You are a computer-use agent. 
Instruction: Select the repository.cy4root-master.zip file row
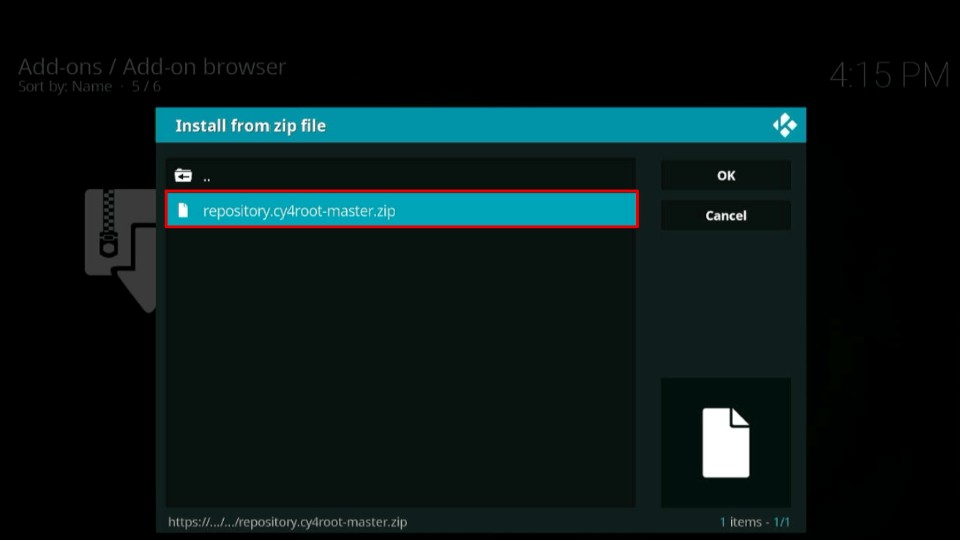pyautogui.click(x=401, y=210)
